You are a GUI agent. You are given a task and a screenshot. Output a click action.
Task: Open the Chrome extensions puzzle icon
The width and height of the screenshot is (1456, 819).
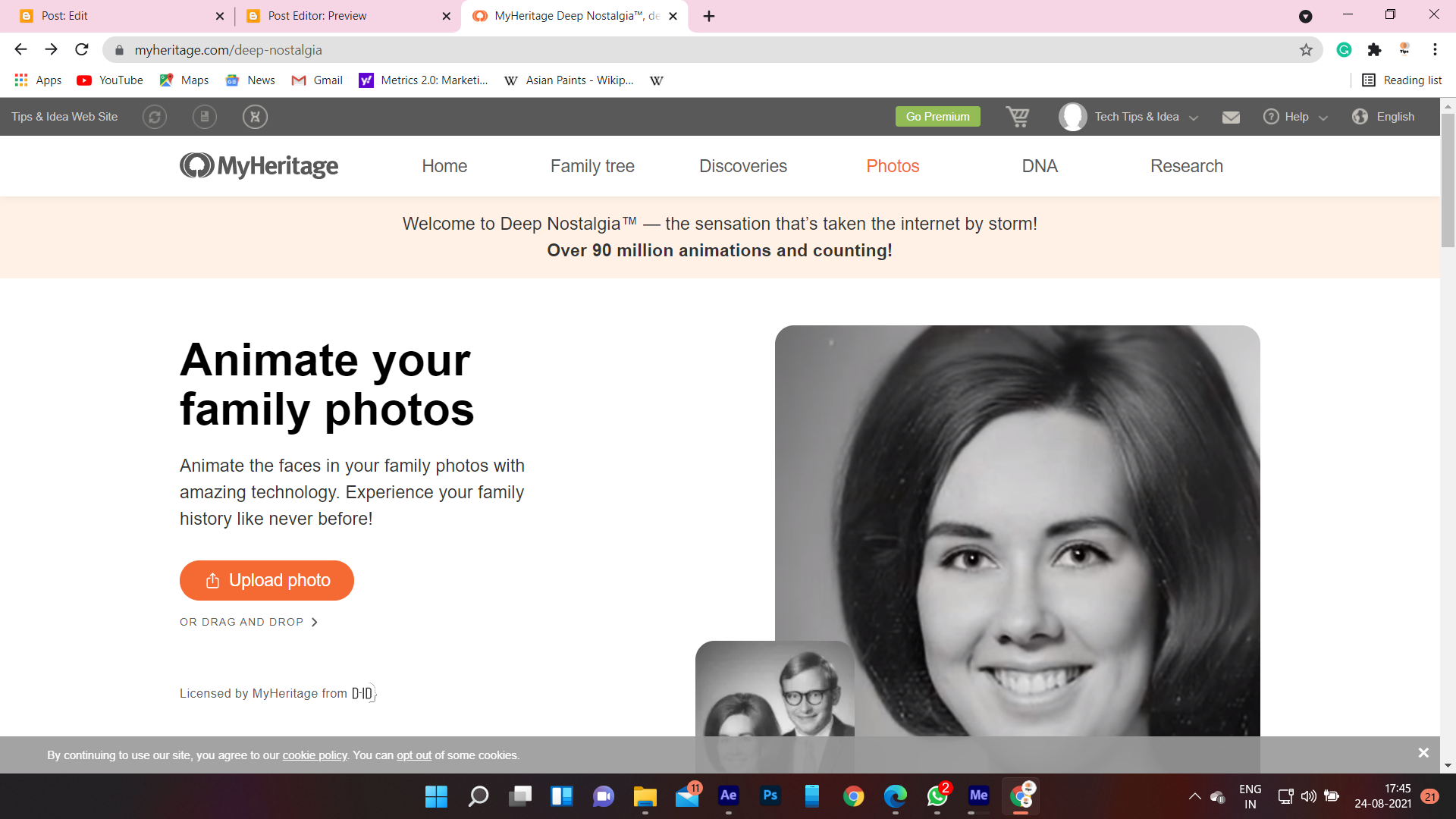1374,50
